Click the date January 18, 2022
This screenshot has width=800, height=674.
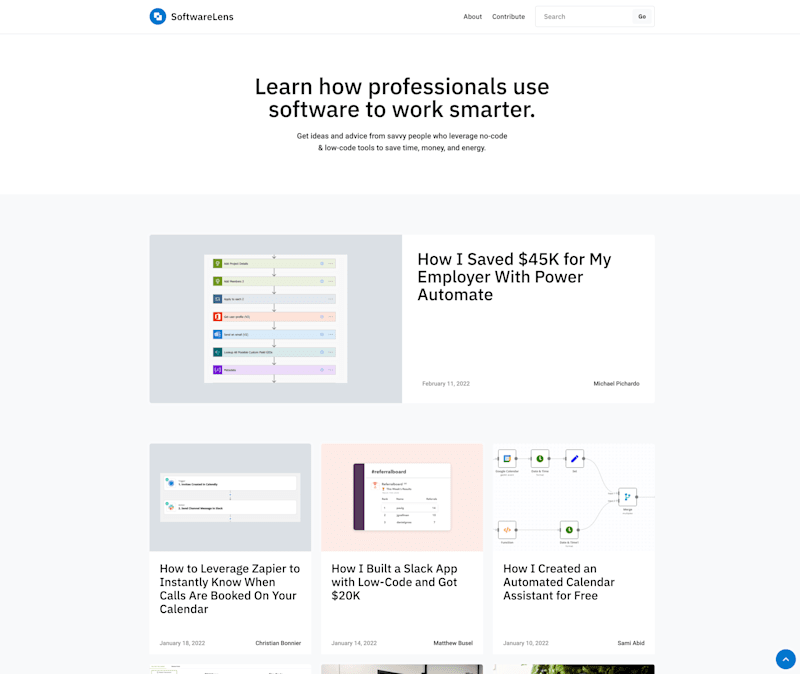tap(182, 643)
